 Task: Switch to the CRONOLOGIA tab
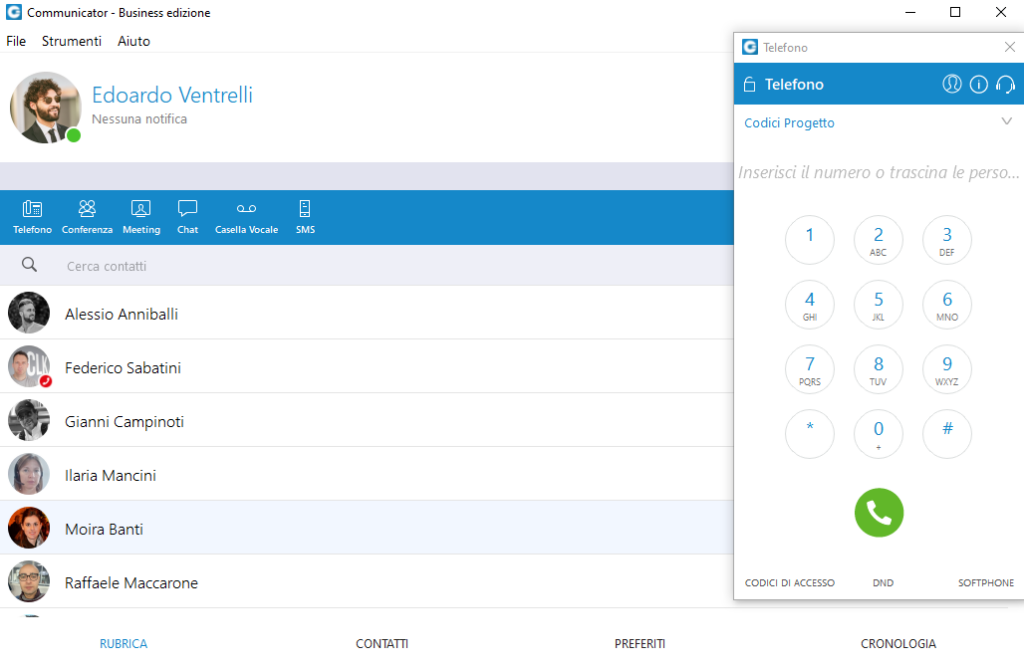pyautogui.click(x=898, y=644)
